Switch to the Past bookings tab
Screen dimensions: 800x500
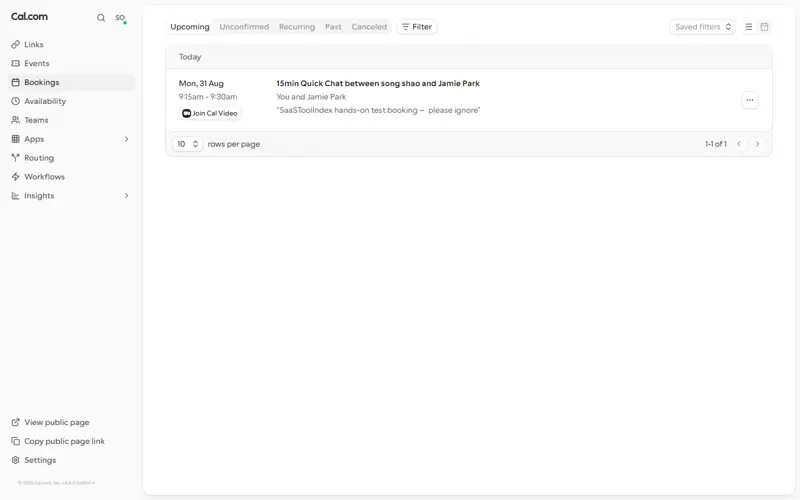(333, 27)
